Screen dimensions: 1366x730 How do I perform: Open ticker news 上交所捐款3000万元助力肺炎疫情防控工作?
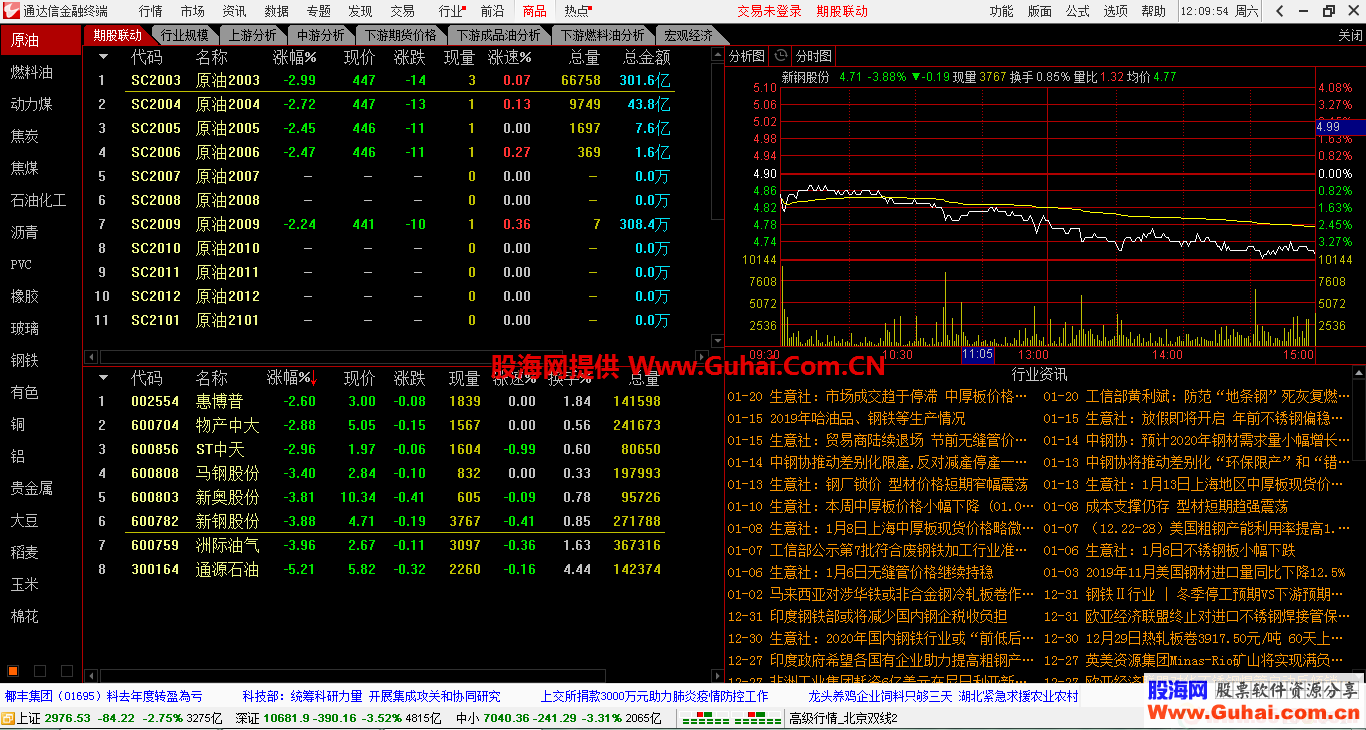click(654, 696)
